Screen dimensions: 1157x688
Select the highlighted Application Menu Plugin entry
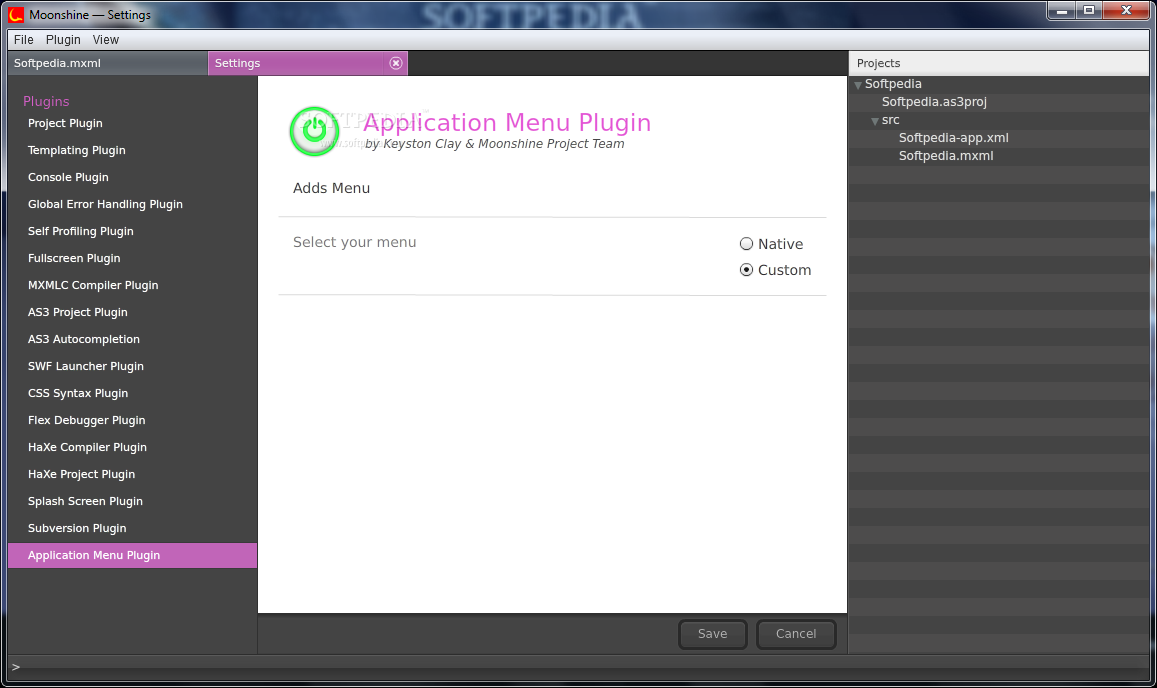tap(133, 555)
